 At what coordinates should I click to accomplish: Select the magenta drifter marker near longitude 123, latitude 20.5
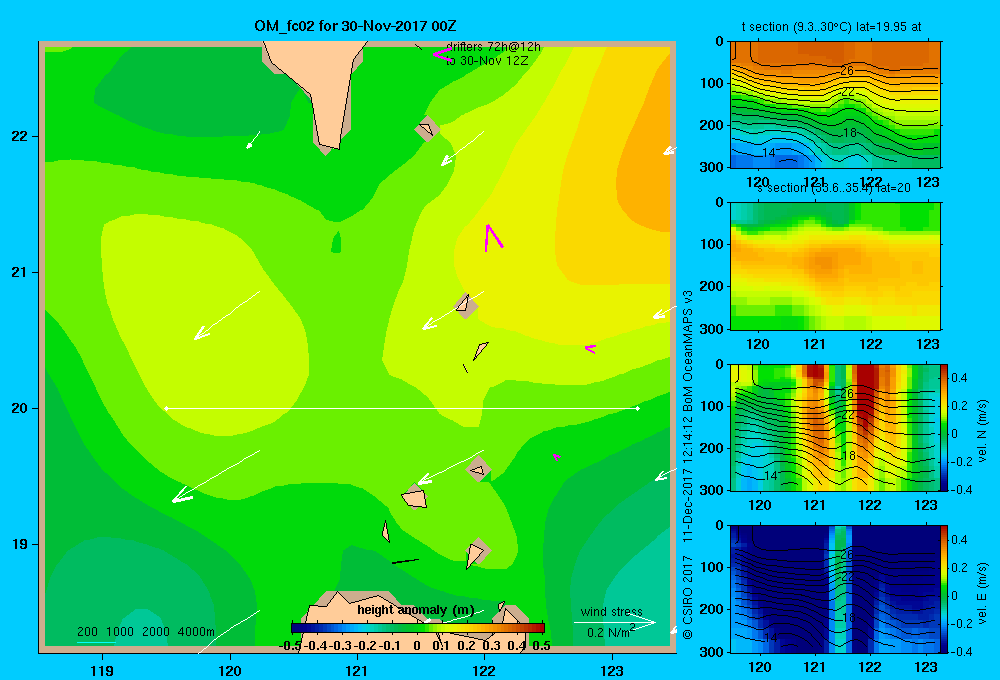(591, 349)
